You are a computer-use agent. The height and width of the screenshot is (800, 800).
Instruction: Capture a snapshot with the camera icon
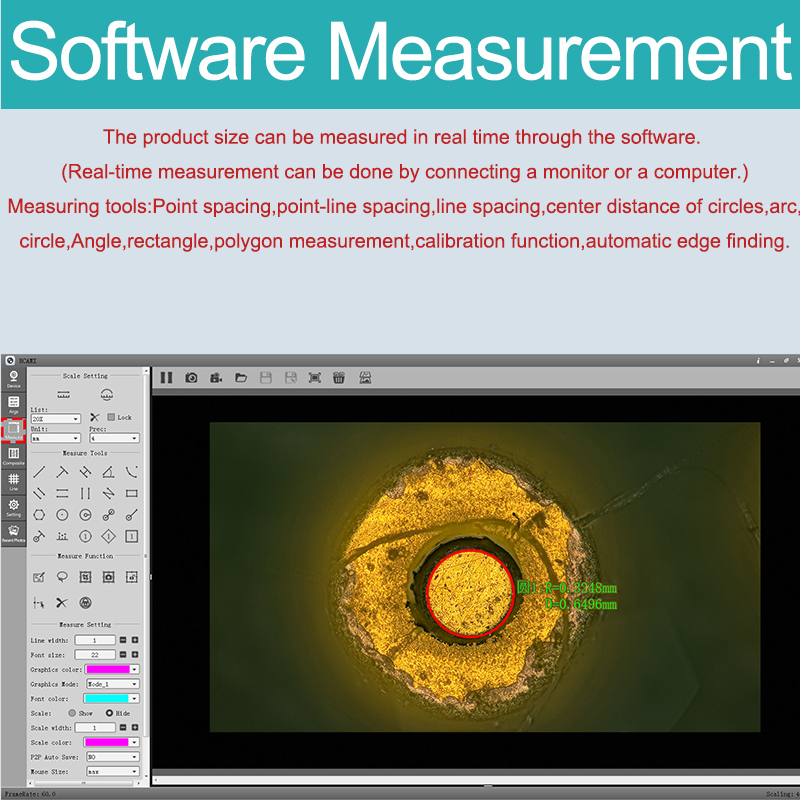click(x=191, y=378)
